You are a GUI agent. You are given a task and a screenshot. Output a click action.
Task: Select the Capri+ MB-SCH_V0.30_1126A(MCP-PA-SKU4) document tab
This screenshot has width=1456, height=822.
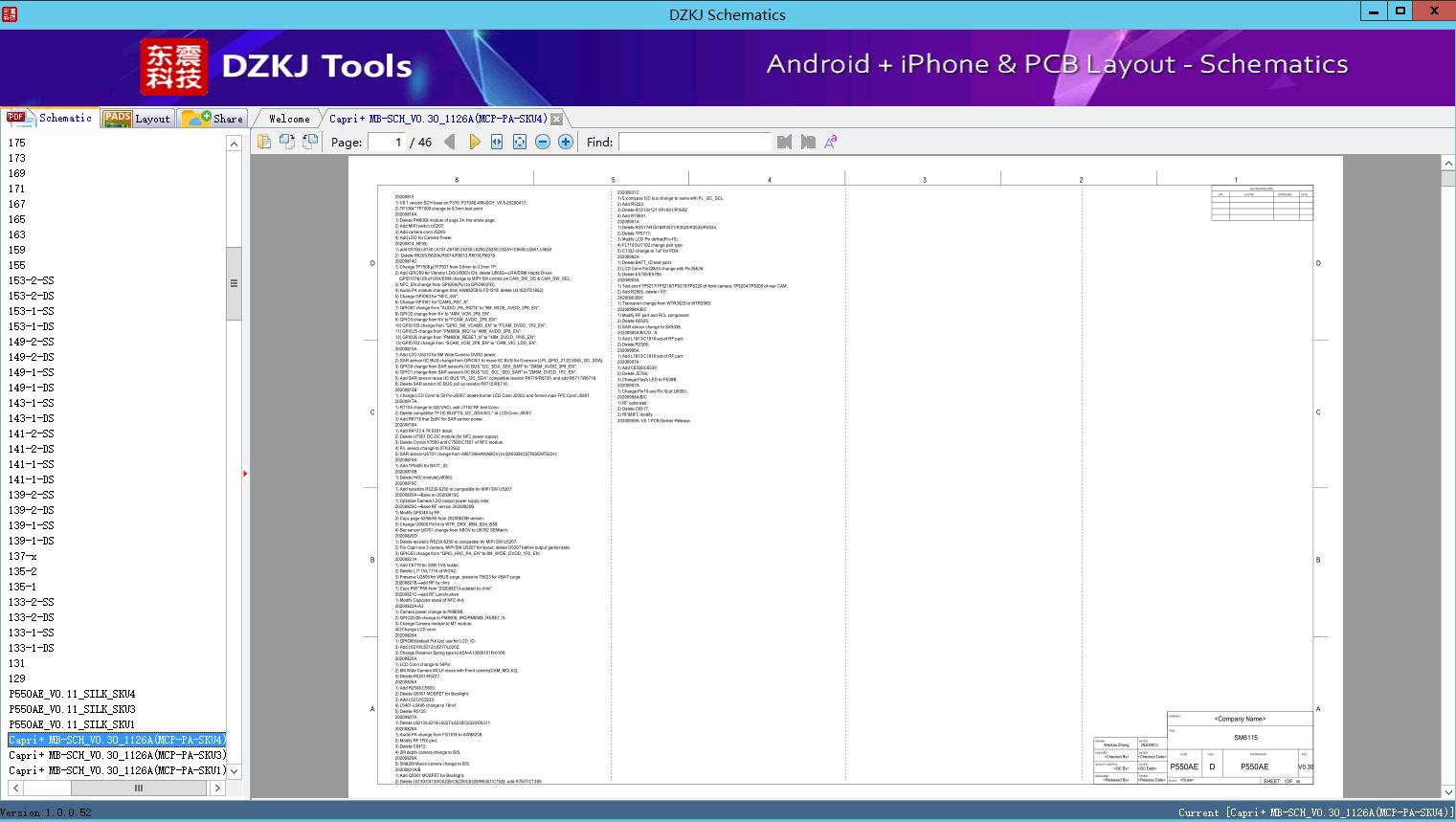[x=438, y=119]
